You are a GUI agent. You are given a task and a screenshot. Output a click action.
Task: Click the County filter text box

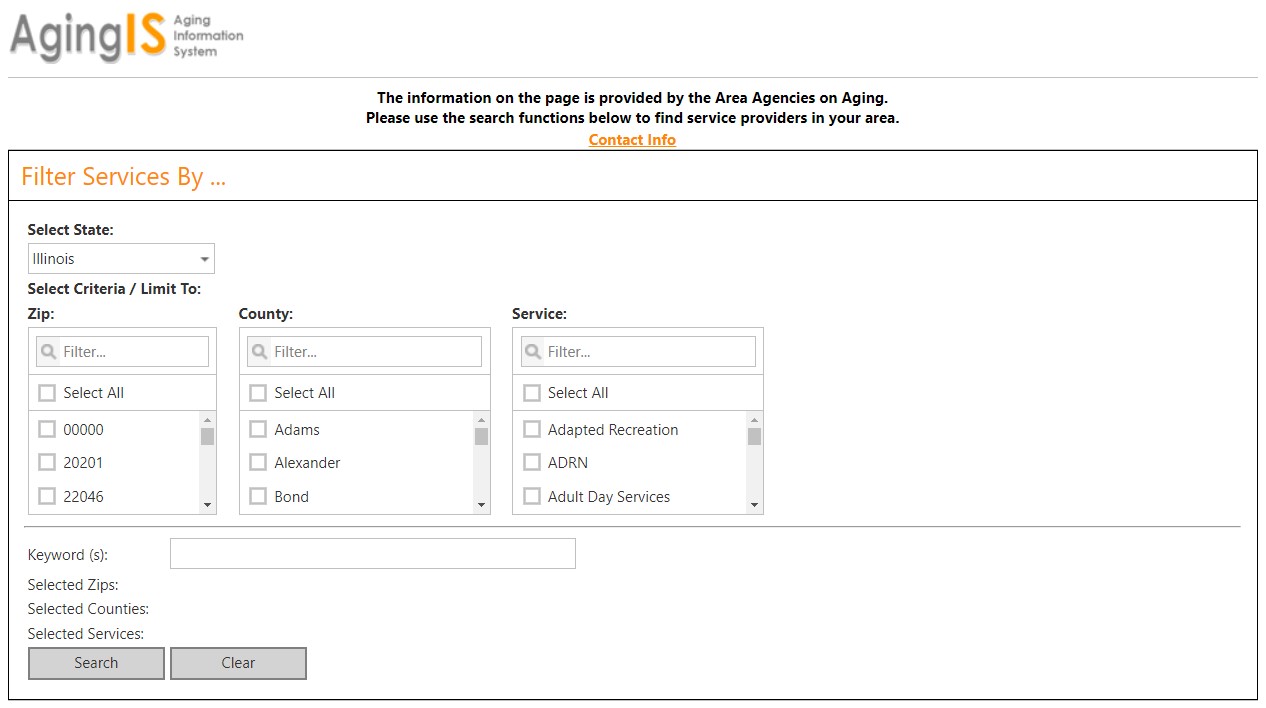click(x=375, y=352)
